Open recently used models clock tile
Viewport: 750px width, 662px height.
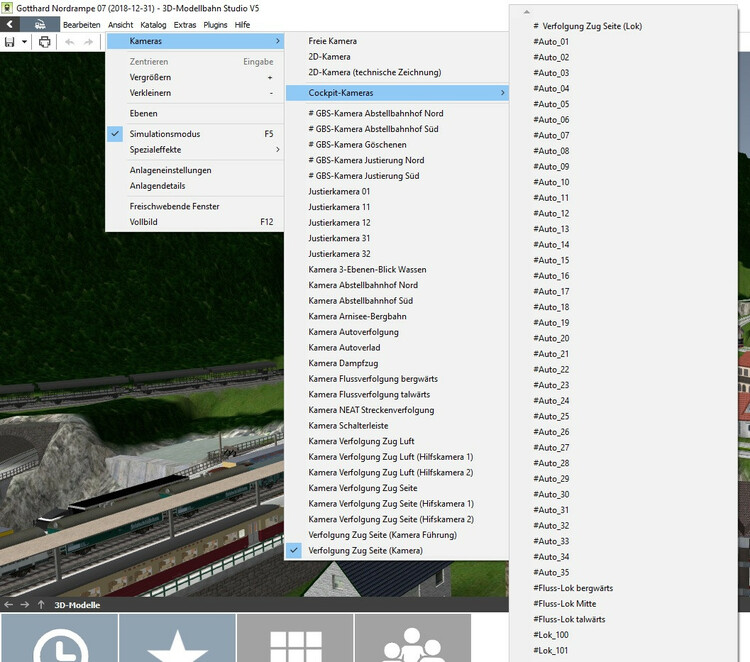click(59, 640)
